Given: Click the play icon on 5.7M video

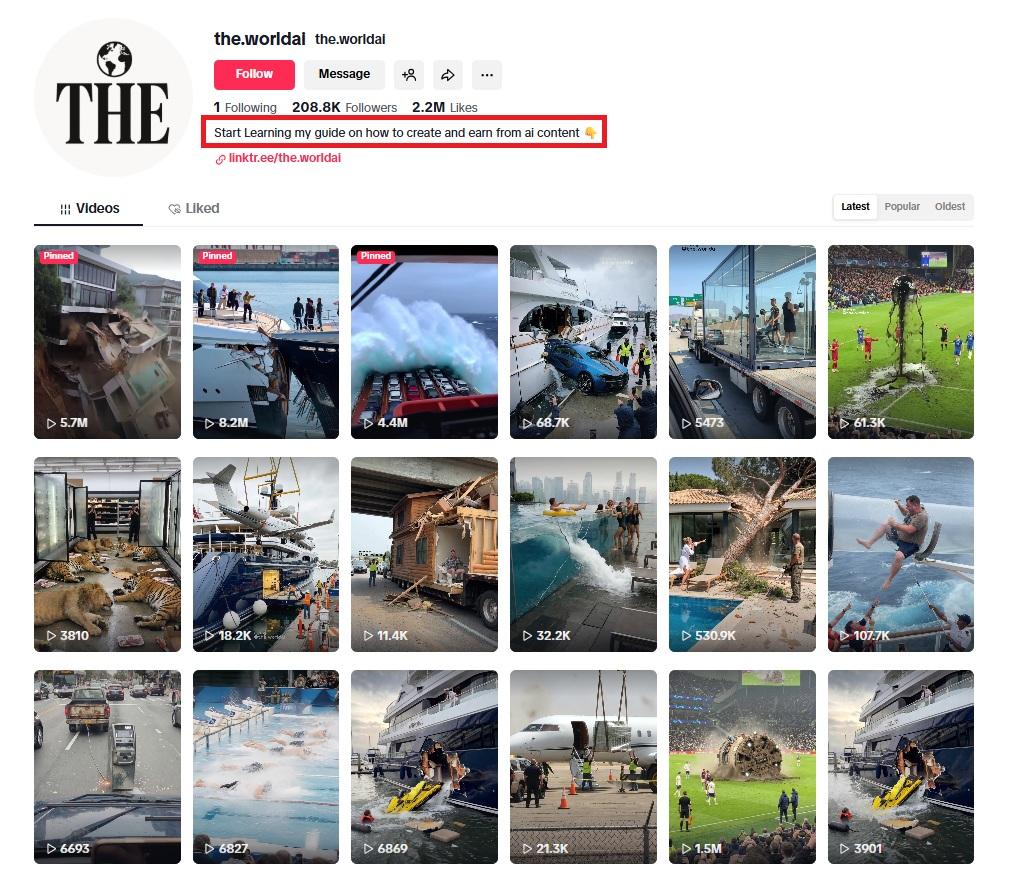Looking at the screenshot, I should pyautogui.click(x=51, y=423).
